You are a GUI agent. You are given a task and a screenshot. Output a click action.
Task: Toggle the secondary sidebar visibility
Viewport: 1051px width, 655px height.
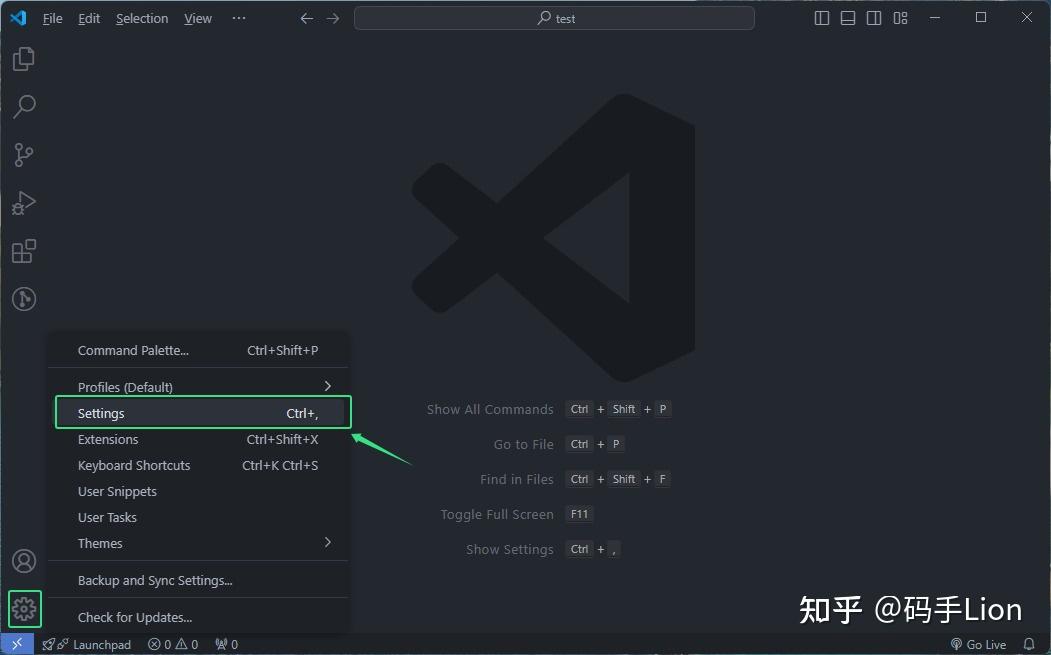[873, 17]
